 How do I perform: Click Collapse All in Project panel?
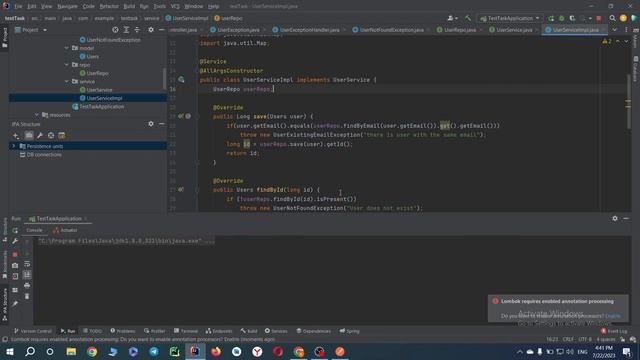point(137,30)
